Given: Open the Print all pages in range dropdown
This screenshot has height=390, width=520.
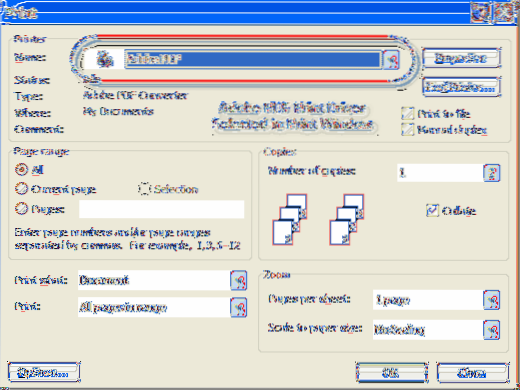Looking at the screenshot, I should pos(239,307).
